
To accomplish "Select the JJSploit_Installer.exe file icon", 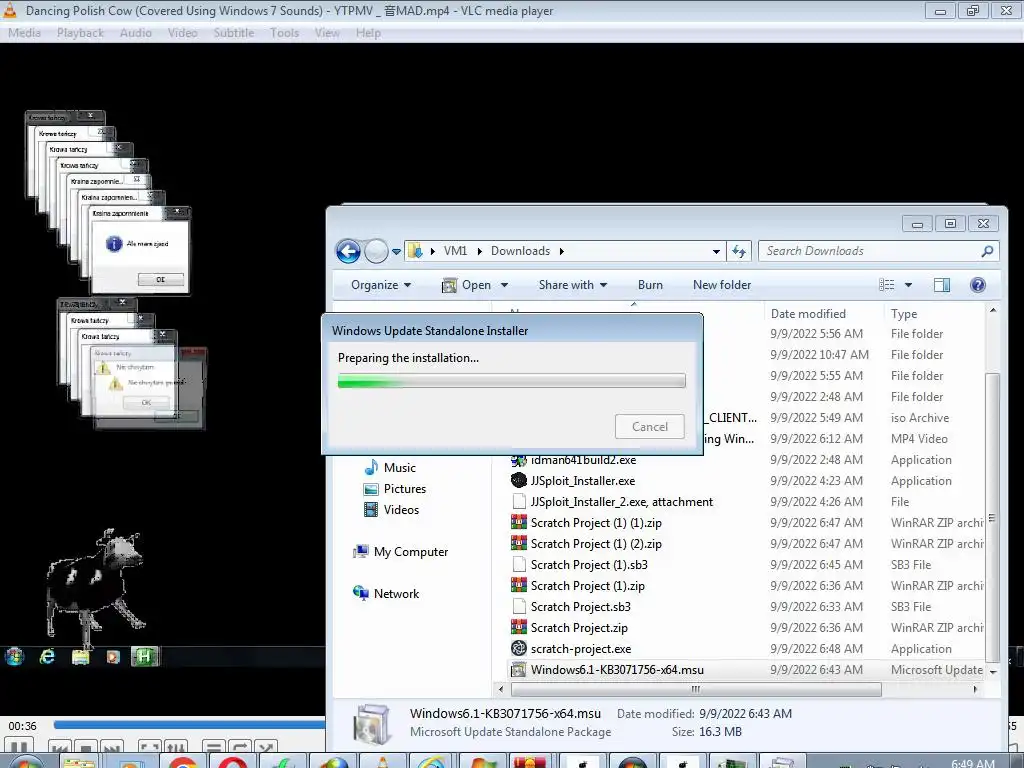I will (x=519, y=481).
